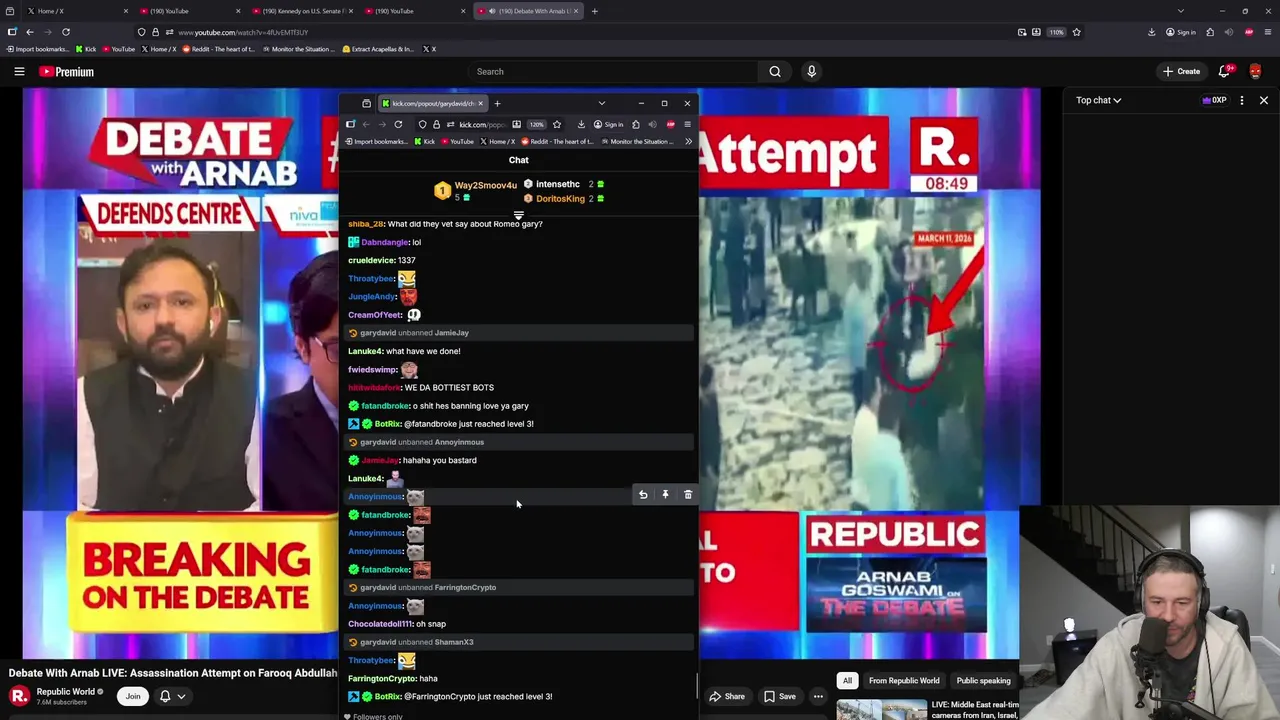Toggle picture-in-picture icon in main address bar

click(x=1022, y=32)
